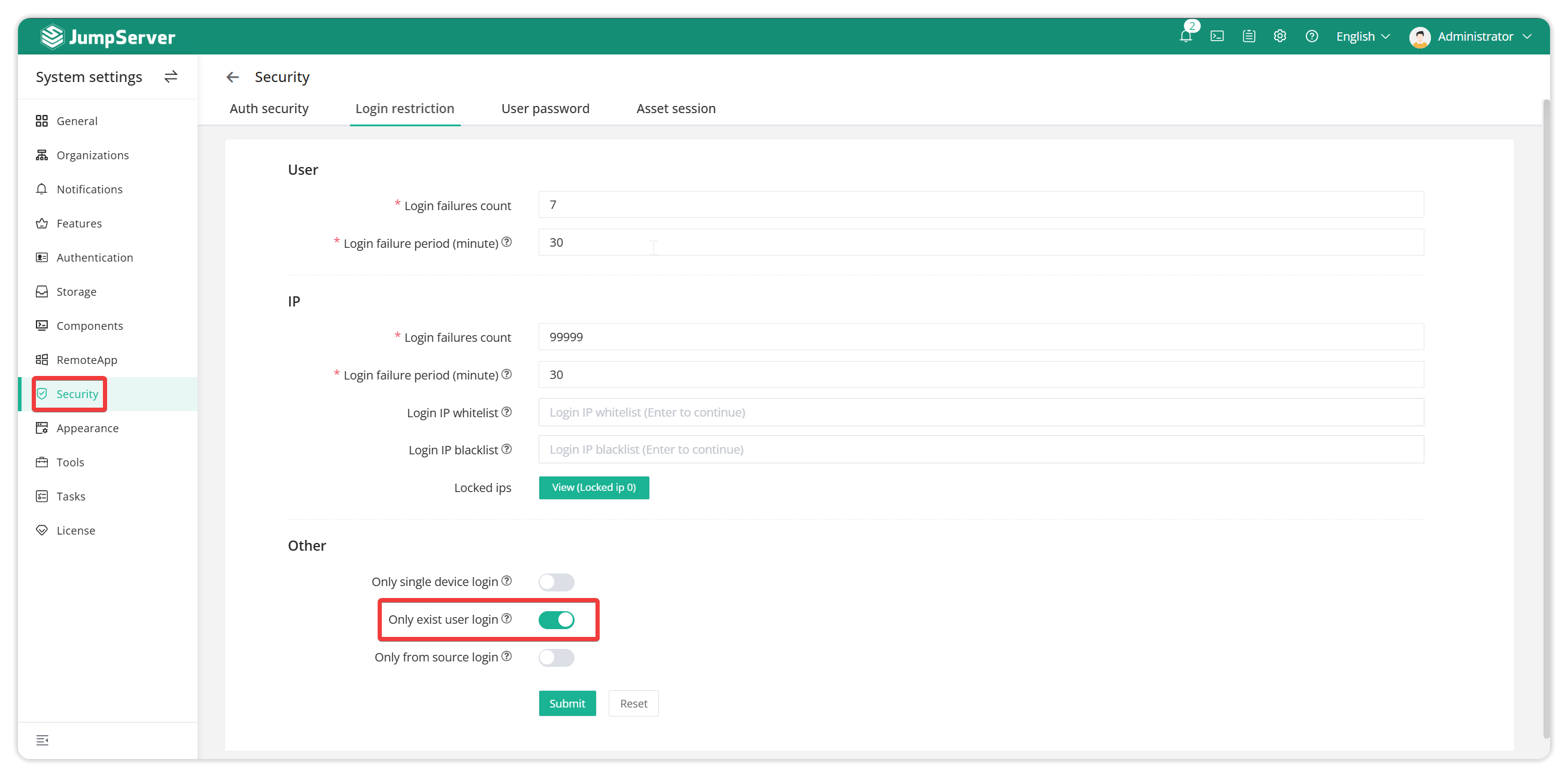Click the General grid icon in sidebar
Viewport: 1568px width, 771px height.
pyautogui.click(x=41, y=120)
